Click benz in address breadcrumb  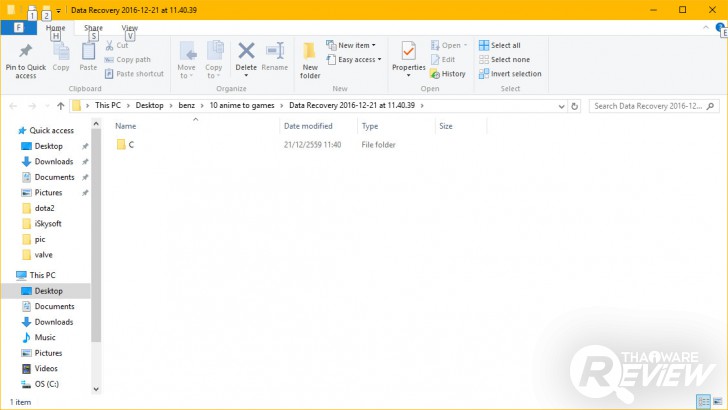click(187, 105)
